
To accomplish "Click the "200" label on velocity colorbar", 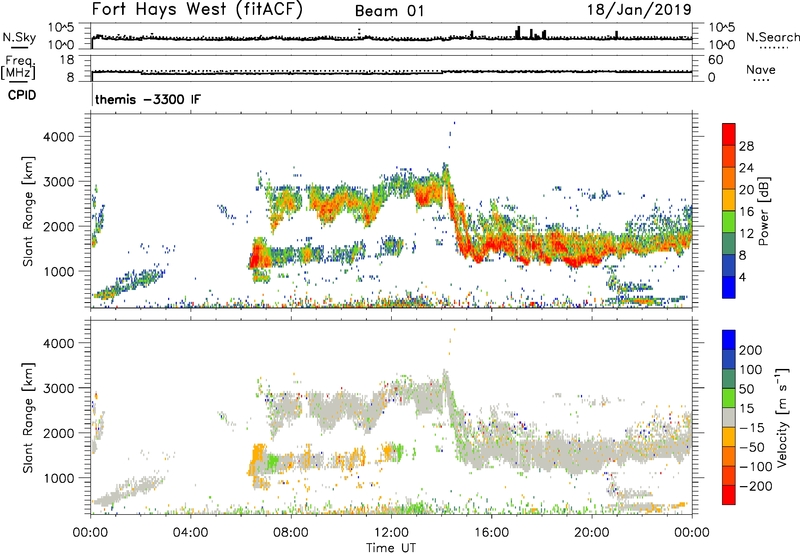I will (x=751, y=350).
